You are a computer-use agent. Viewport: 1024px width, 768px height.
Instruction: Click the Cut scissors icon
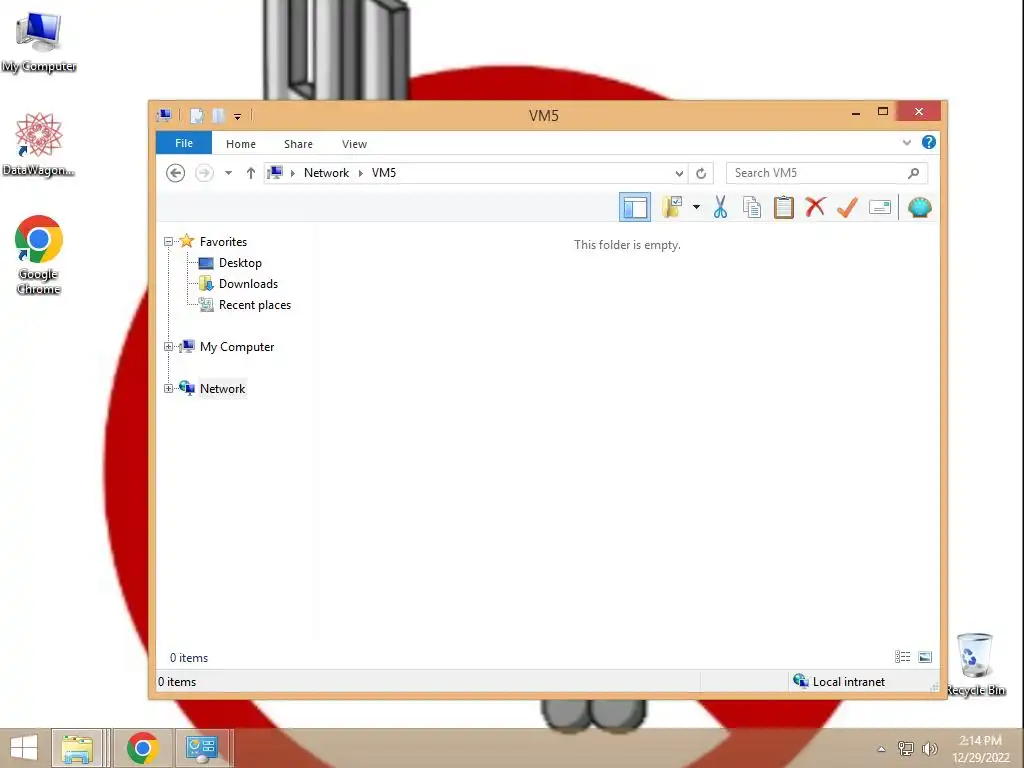720,208
